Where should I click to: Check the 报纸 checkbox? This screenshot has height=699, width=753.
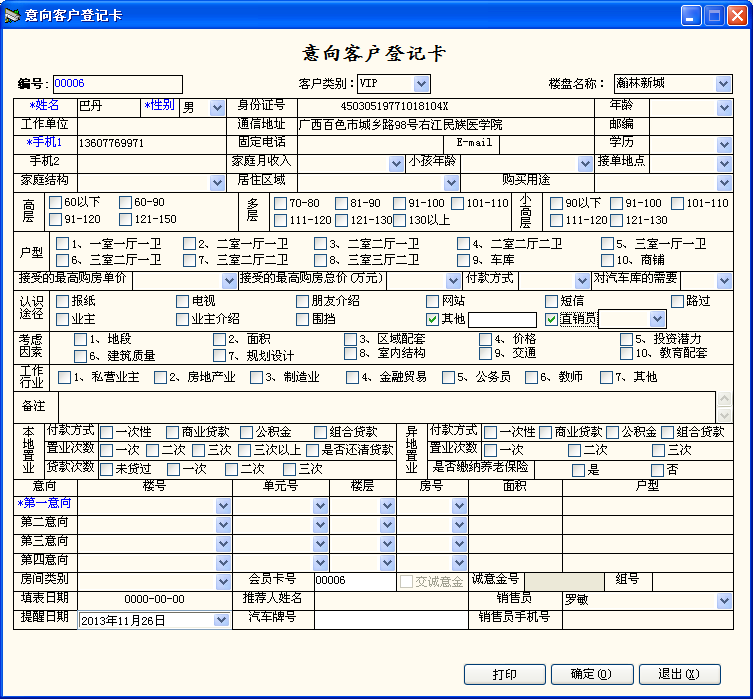[x=62, y=301]
